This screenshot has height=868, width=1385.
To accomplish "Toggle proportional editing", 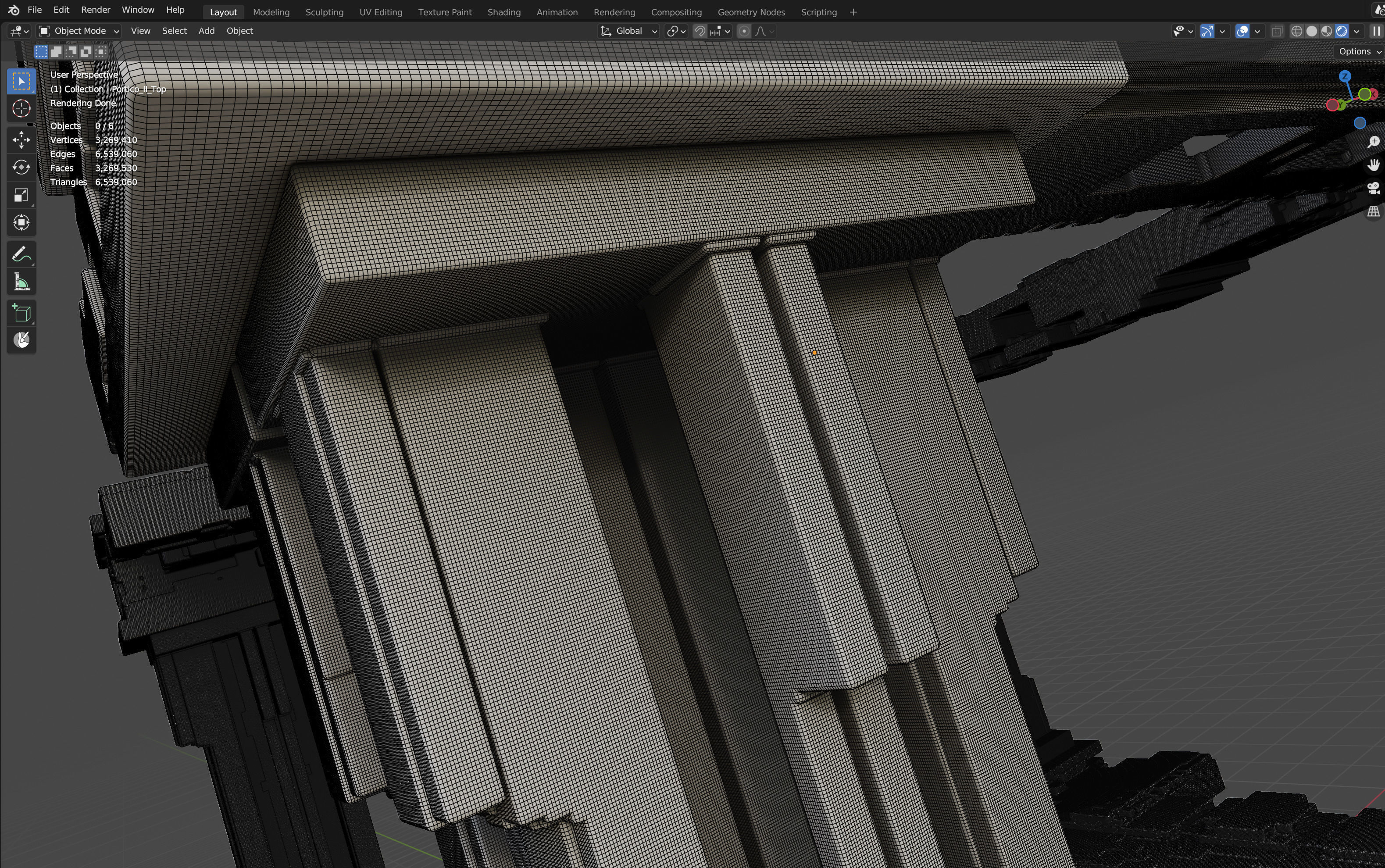I will point(744,31).
